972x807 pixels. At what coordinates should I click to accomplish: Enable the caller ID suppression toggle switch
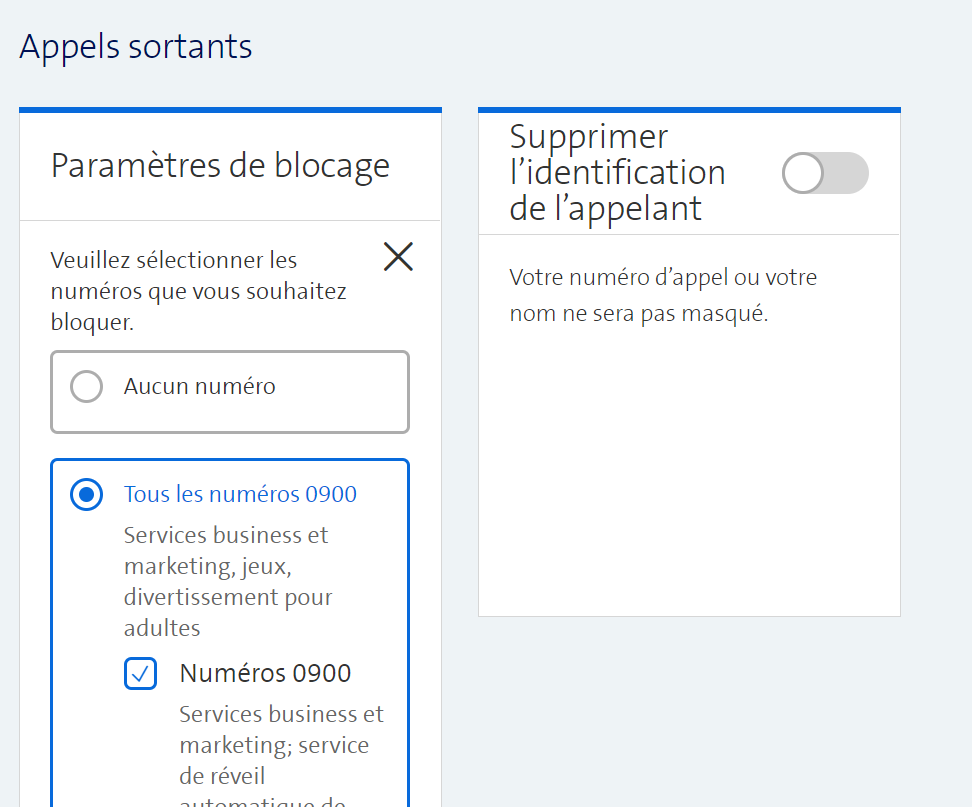point(825,173)
